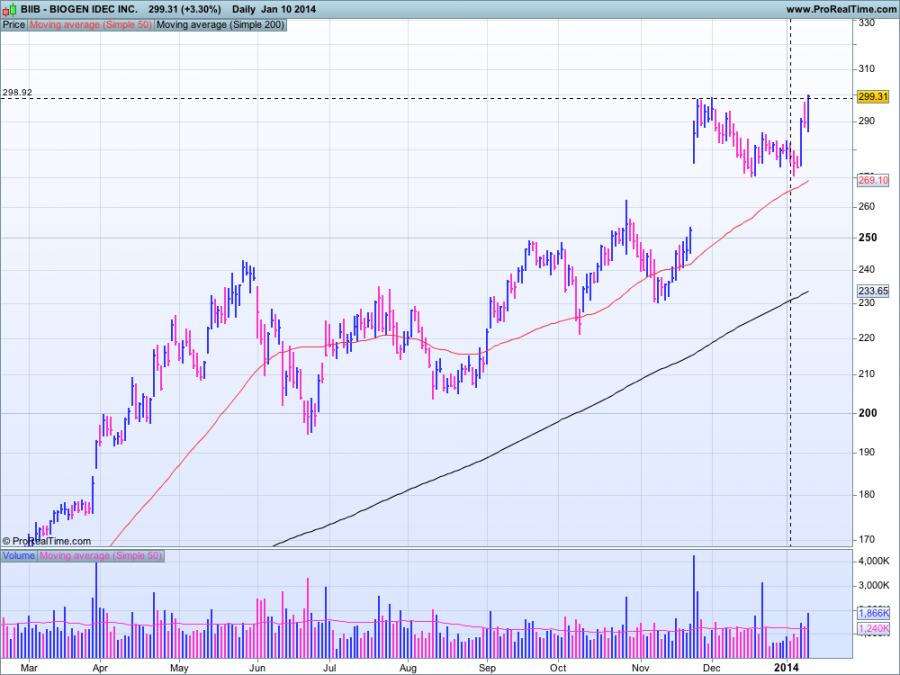Screen dimensions: 900x675
Task: Select the Price legend label
Action: pos(14,25)
